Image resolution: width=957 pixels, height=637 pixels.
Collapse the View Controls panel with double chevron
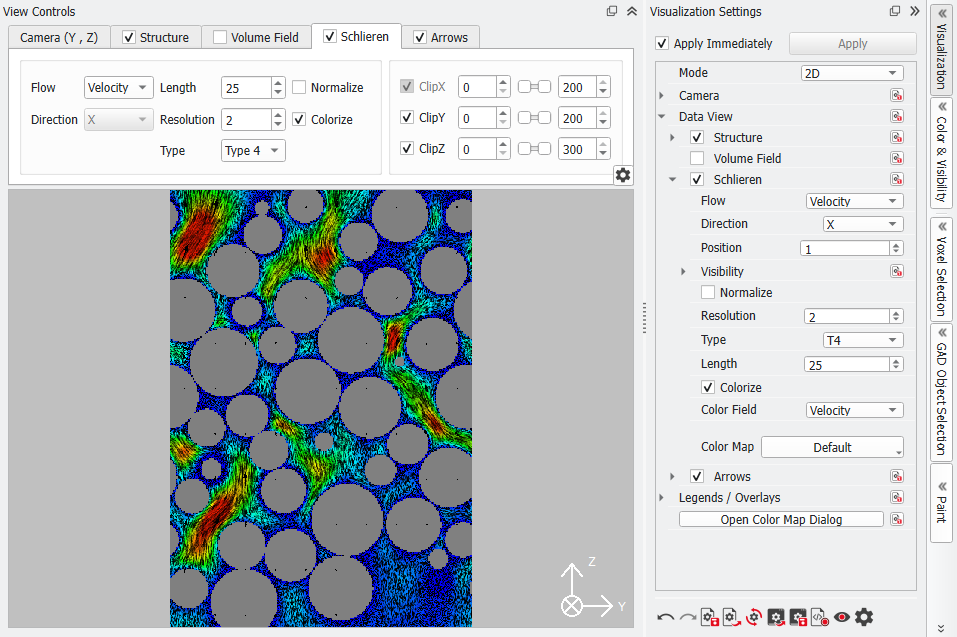pos(632,11)
